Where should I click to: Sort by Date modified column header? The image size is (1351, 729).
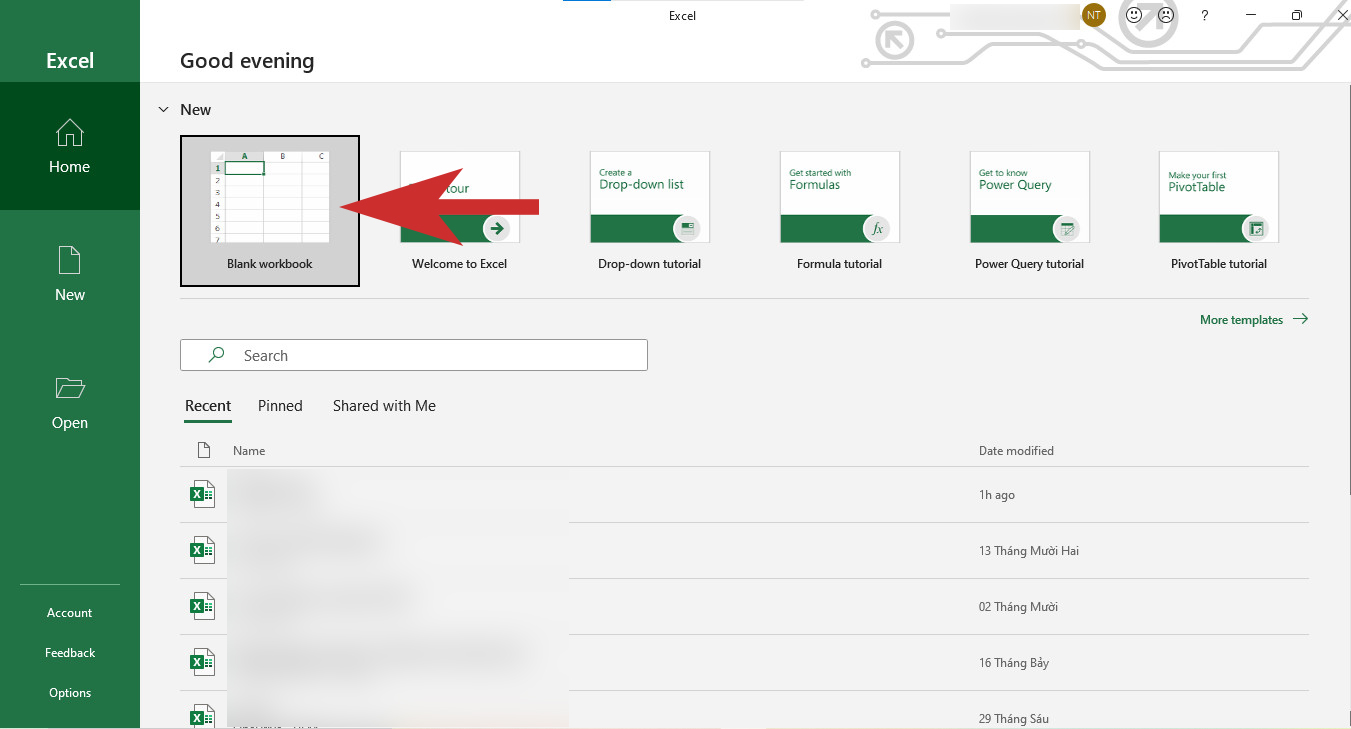[1016, 451]
